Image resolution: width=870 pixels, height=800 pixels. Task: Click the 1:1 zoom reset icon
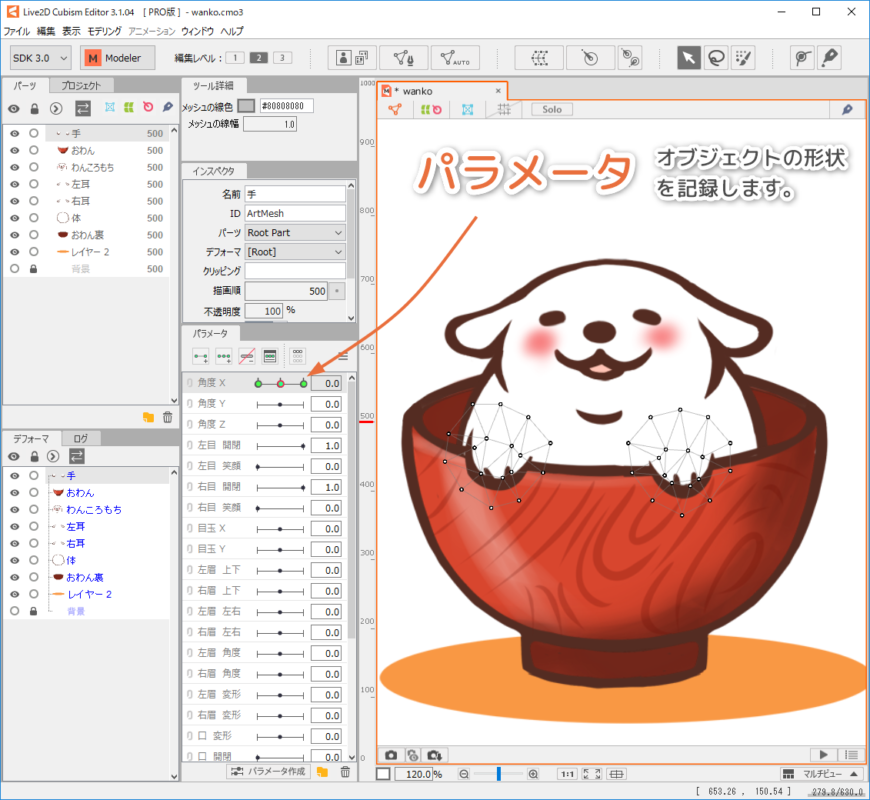567,774
